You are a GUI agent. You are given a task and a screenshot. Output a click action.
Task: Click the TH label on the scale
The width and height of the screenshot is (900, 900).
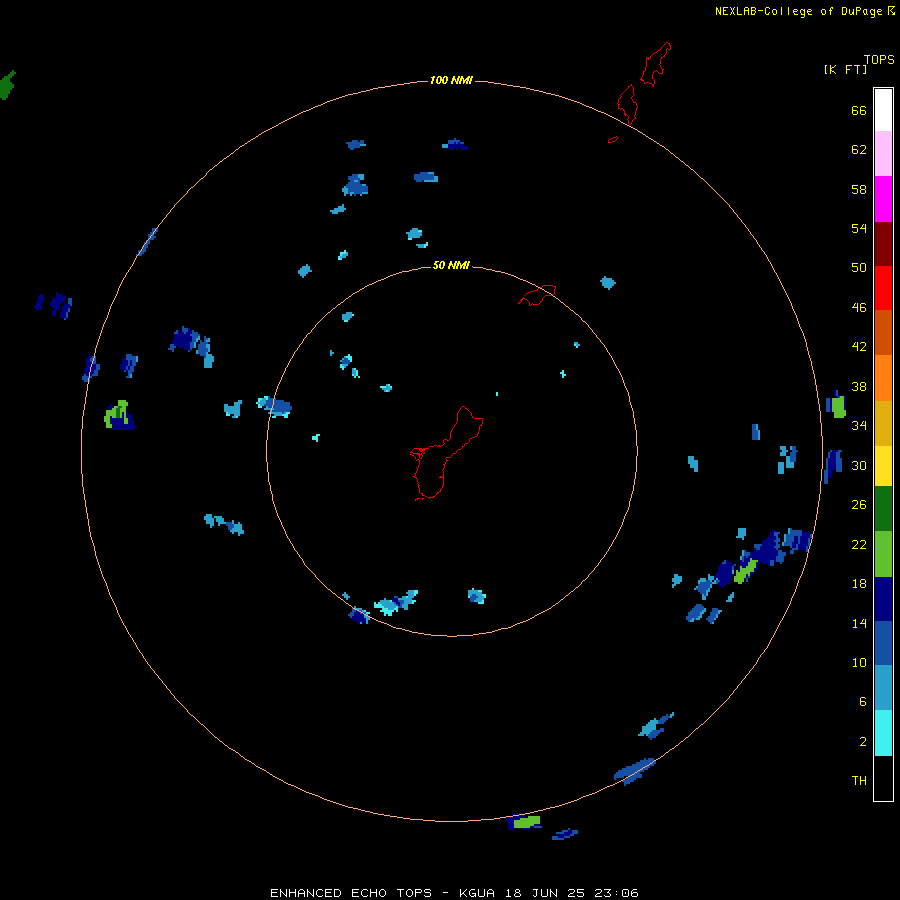click(859, 781)
